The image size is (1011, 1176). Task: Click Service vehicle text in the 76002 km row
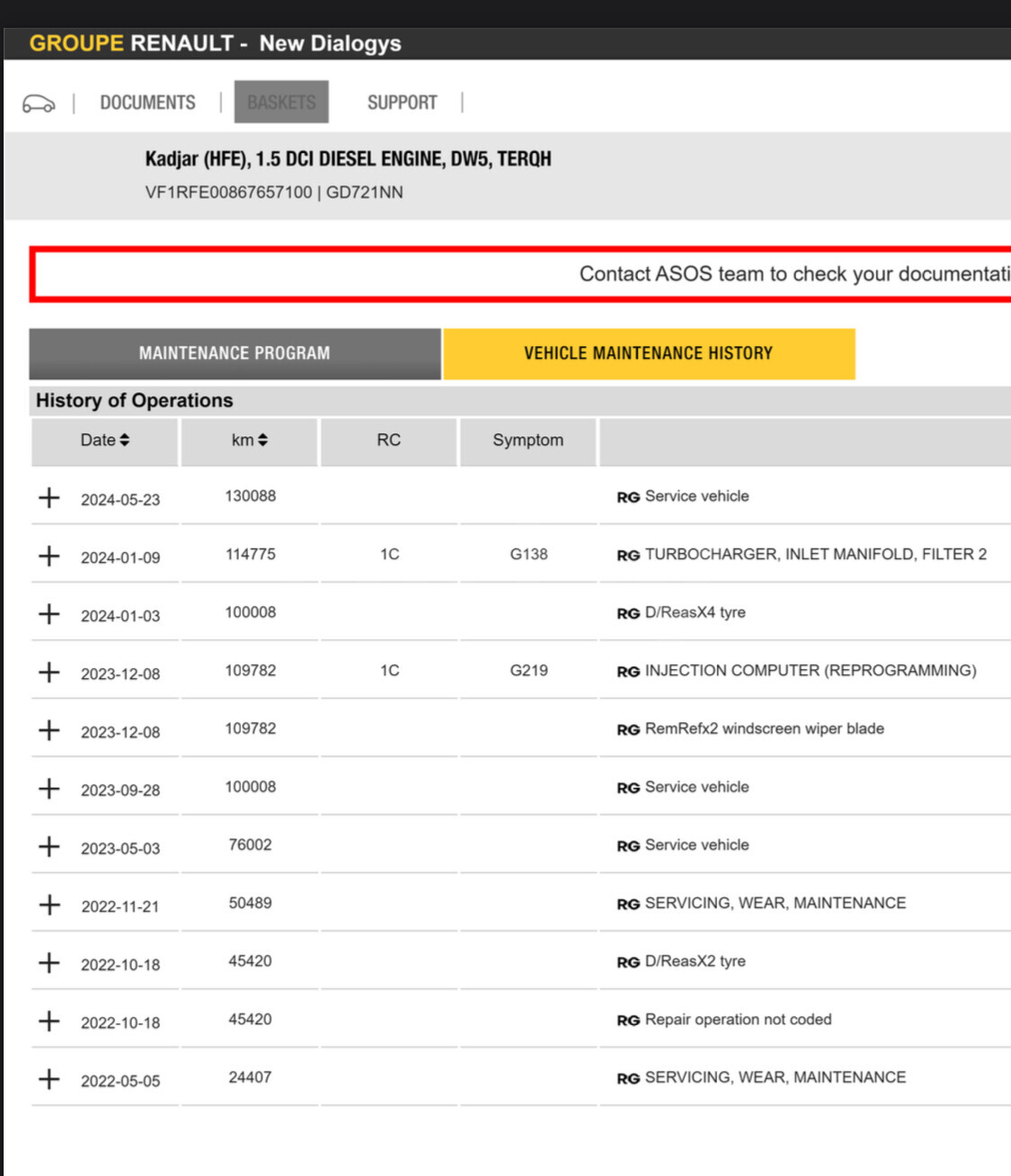pos(697,845)
